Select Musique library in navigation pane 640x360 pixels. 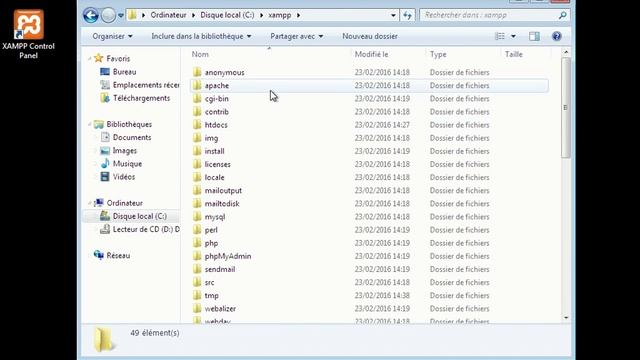click(127, 164)
